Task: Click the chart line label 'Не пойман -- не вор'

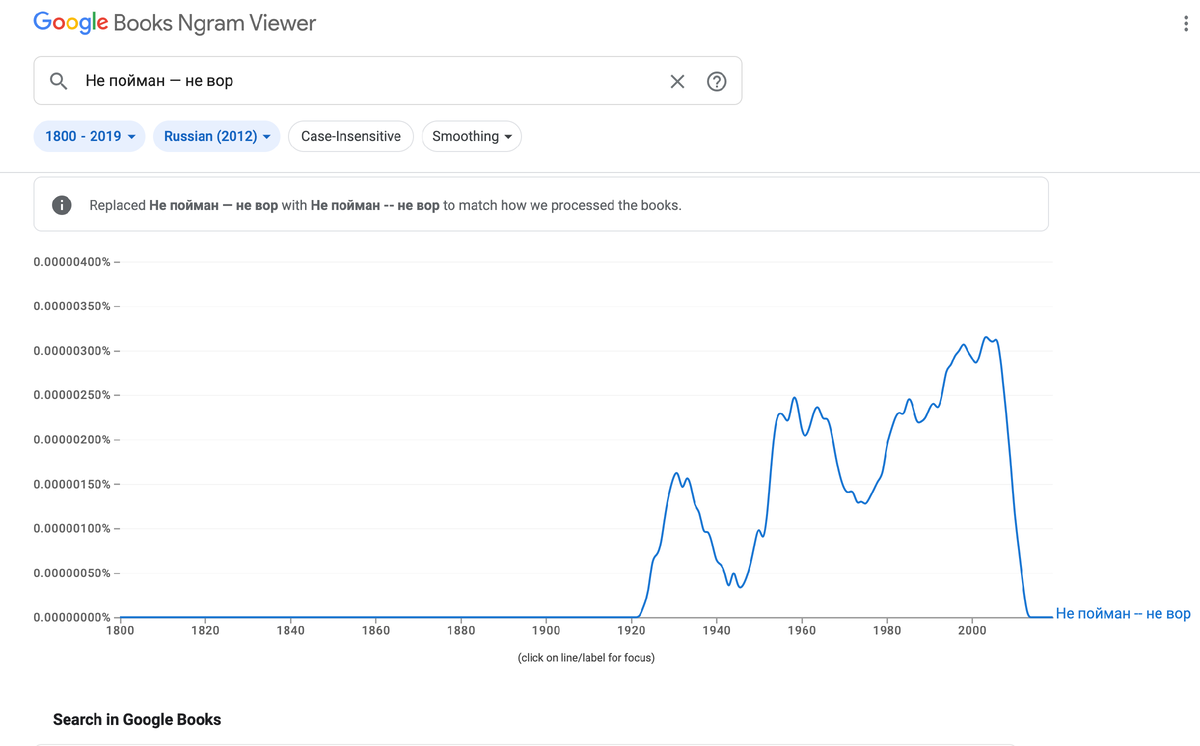Action: [x=1123, y=613]
